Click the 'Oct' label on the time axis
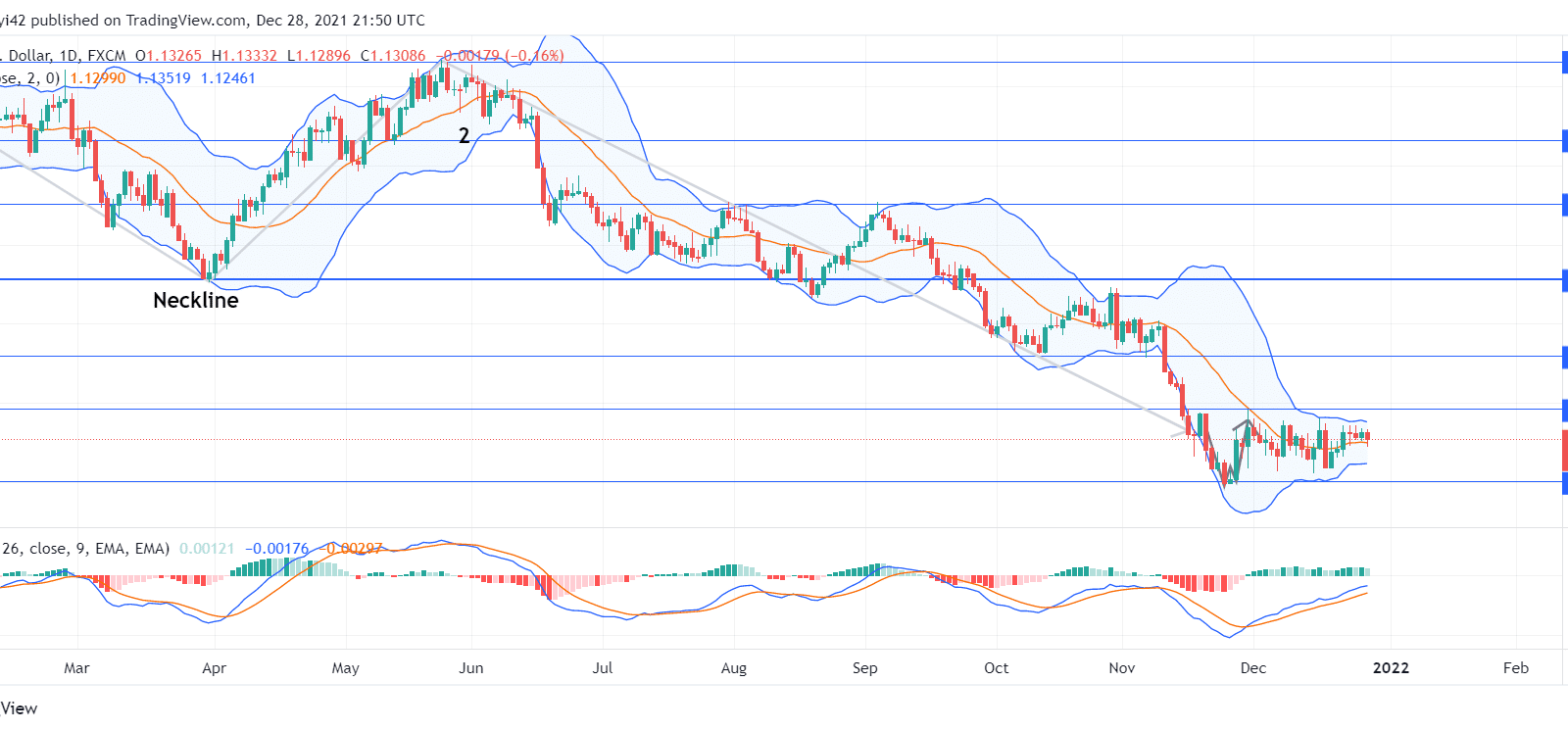The image size is (1568, 731). (997, 668)
